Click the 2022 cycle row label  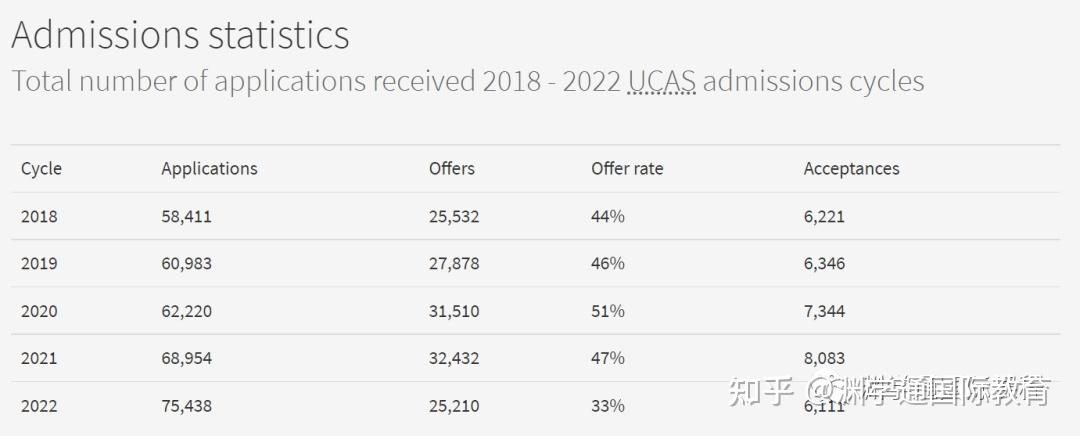(x=39, y=406)
